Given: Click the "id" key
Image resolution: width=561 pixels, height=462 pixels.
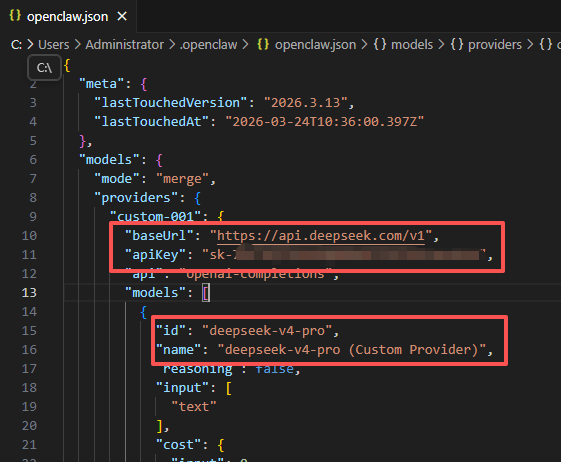Looking at the screenshot, I should (x=170, y=331).
